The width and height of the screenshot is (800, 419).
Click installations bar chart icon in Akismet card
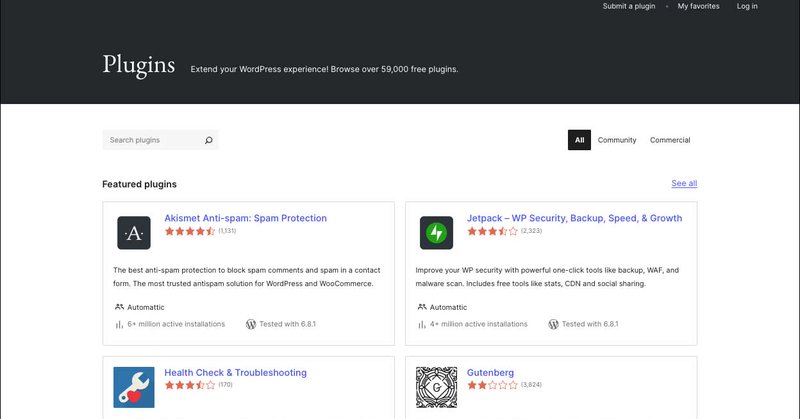[119, 324]
